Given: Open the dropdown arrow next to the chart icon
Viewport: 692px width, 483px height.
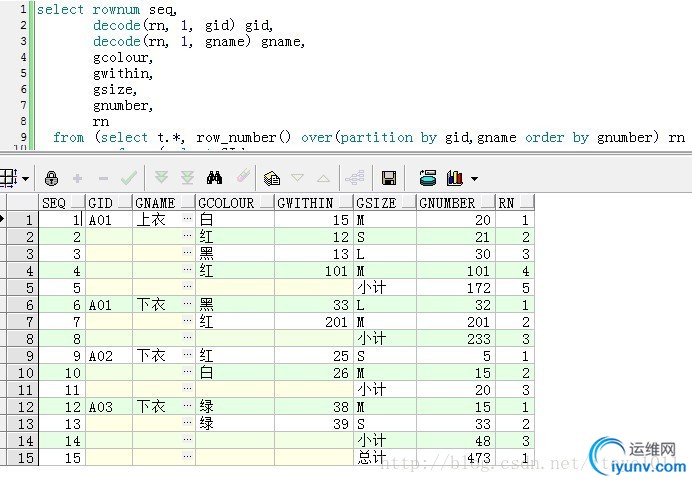Looking at the screenshot, I should (x=474, y=179).
